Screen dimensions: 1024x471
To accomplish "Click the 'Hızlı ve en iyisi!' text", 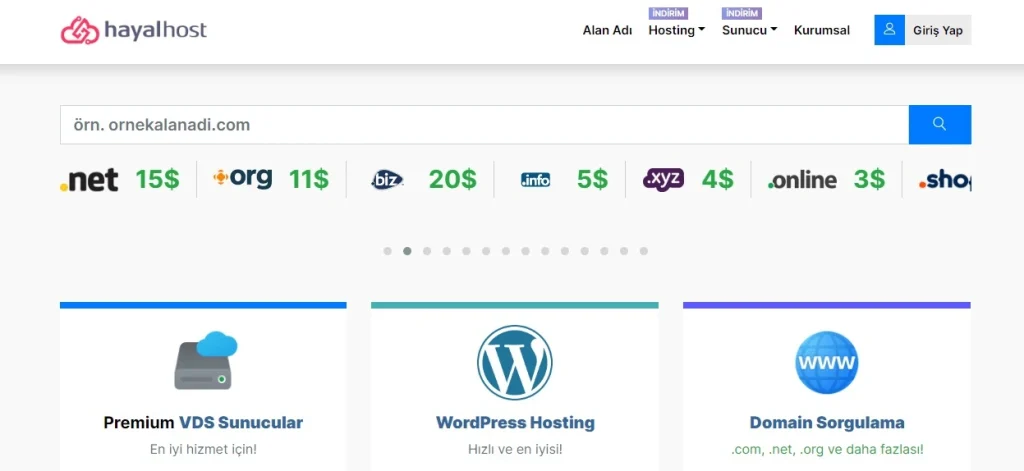I will (515, 450).
